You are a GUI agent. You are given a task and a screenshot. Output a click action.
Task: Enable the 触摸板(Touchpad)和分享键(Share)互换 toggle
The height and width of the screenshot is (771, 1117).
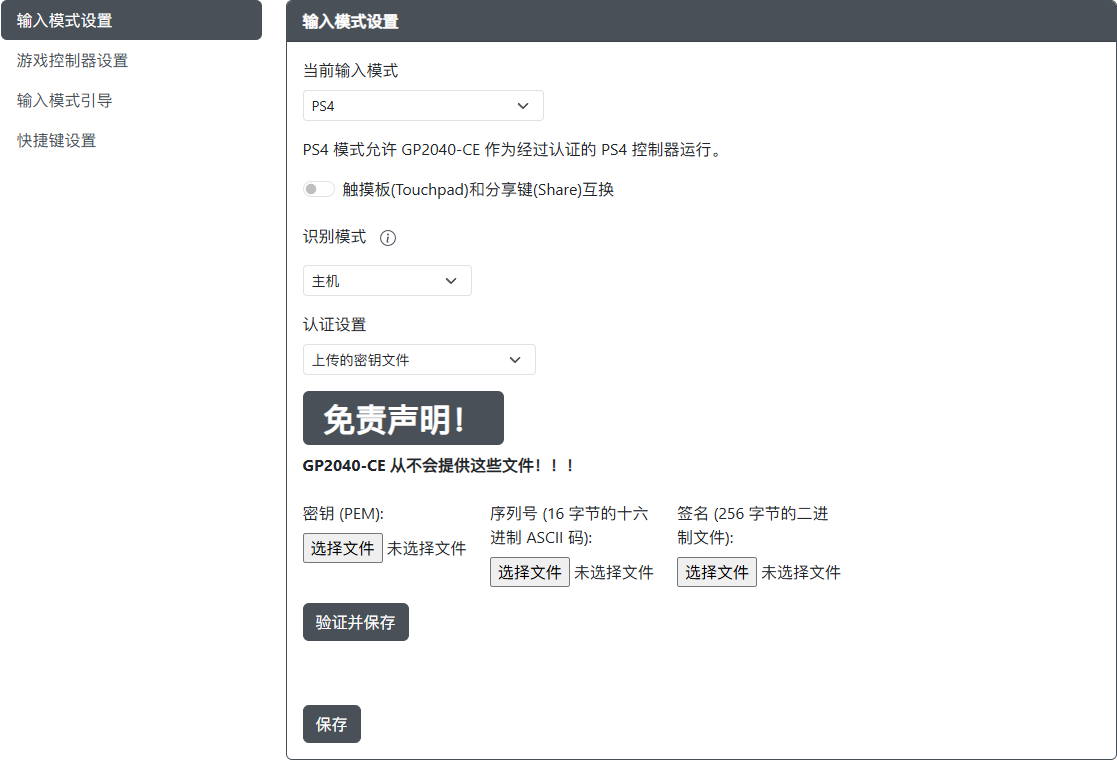(x=318, y=188)
